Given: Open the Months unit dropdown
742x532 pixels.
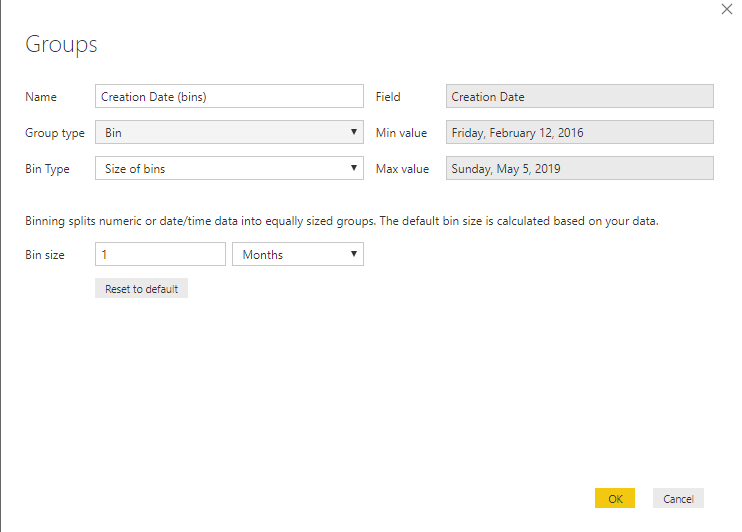Looking at the screenshot, I should pos(298,254).
